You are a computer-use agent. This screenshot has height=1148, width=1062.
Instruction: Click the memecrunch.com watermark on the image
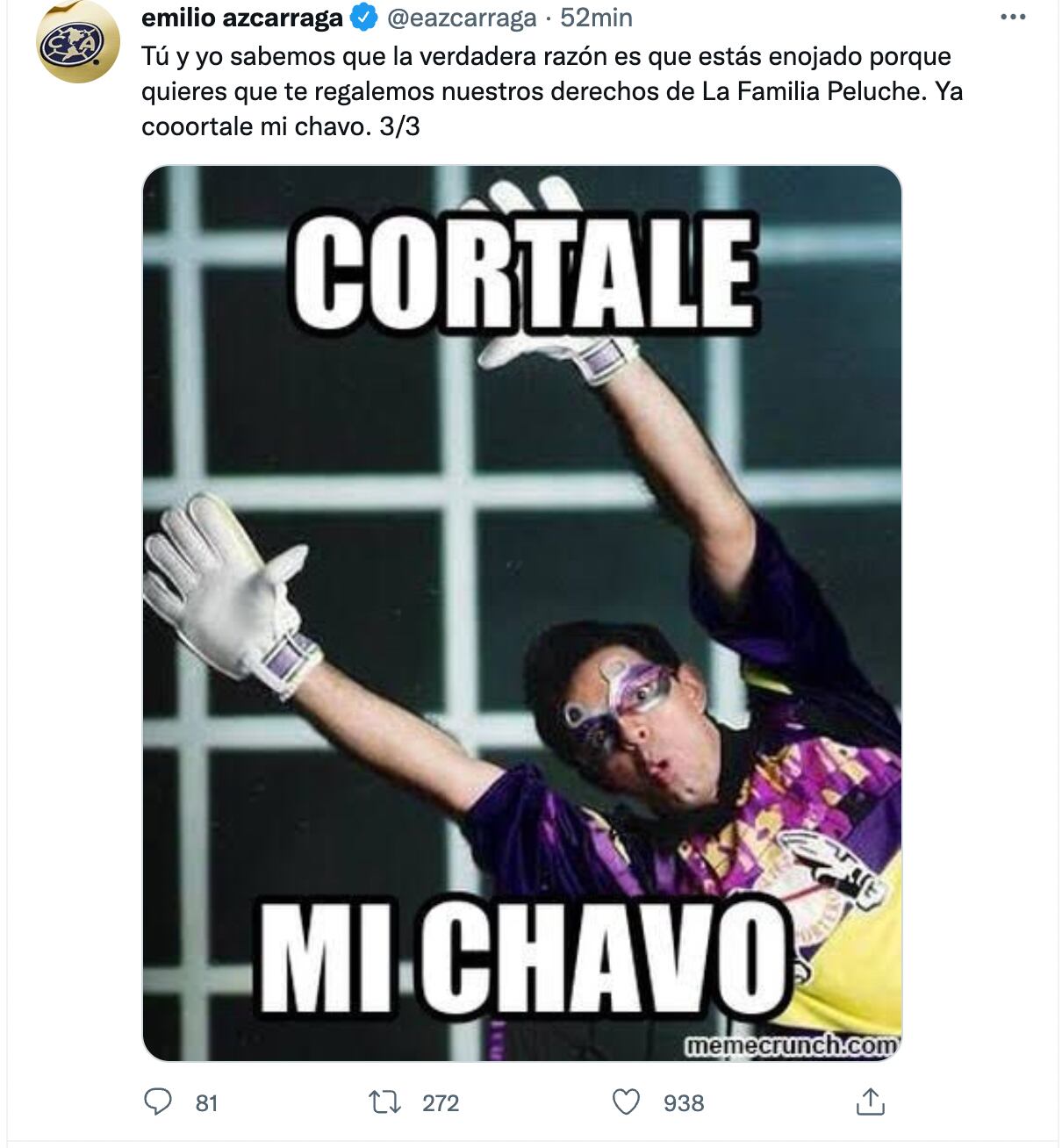[791, 1045]
